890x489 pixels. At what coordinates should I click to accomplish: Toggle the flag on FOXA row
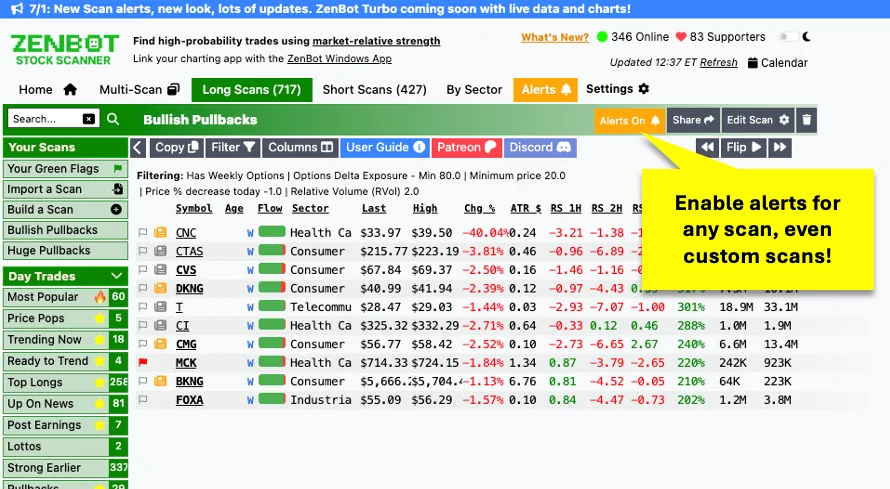pos(143,400)
